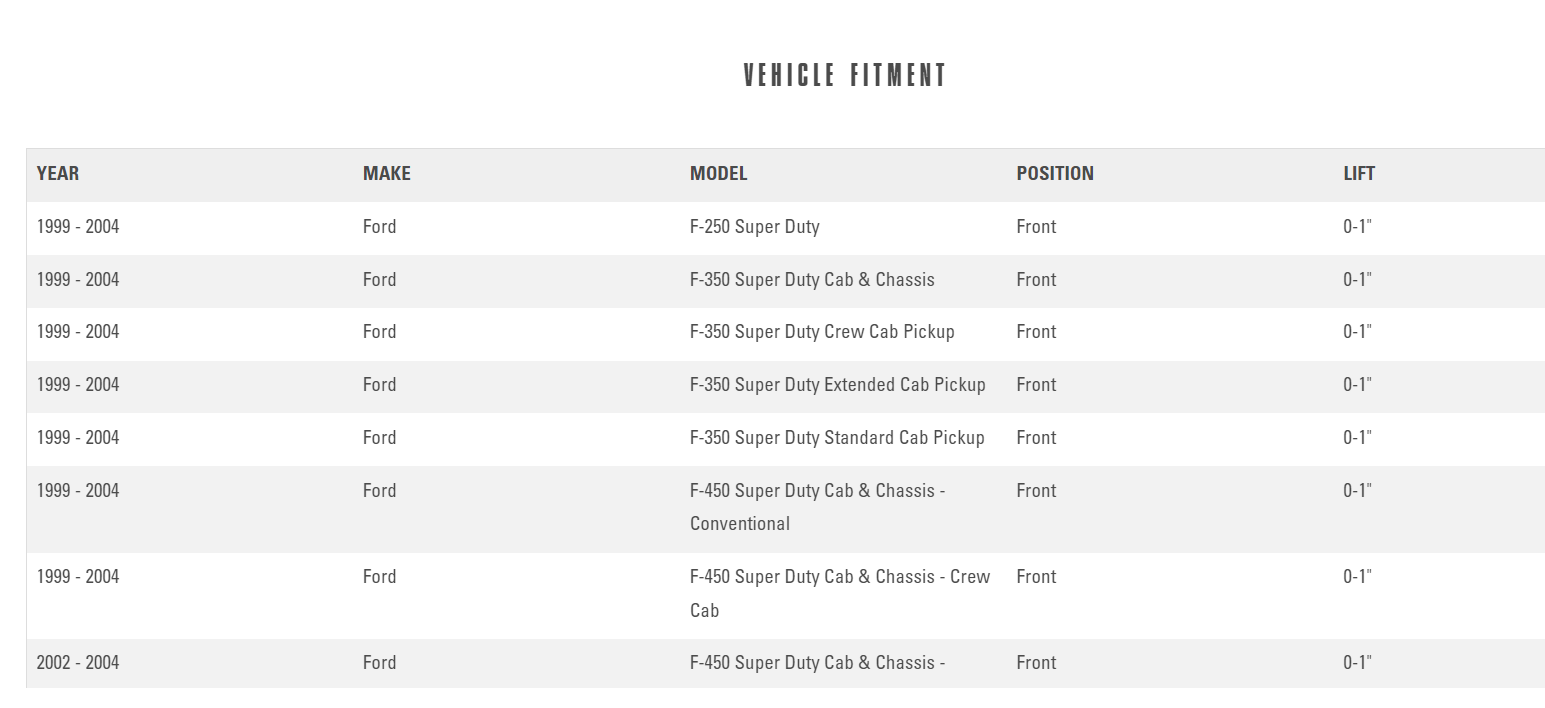
Task: Select F-450 Cab & Chassis Conventional cell
Action: pyautogui.click(x=817, y=506)
